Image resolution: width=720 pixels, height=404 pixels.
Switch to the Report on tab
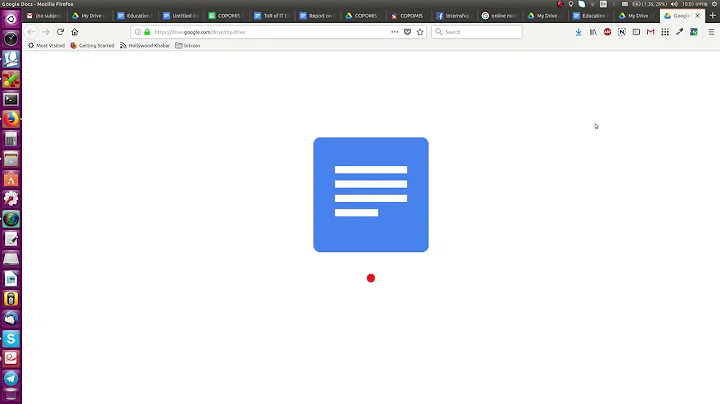[x=318, y=16]
